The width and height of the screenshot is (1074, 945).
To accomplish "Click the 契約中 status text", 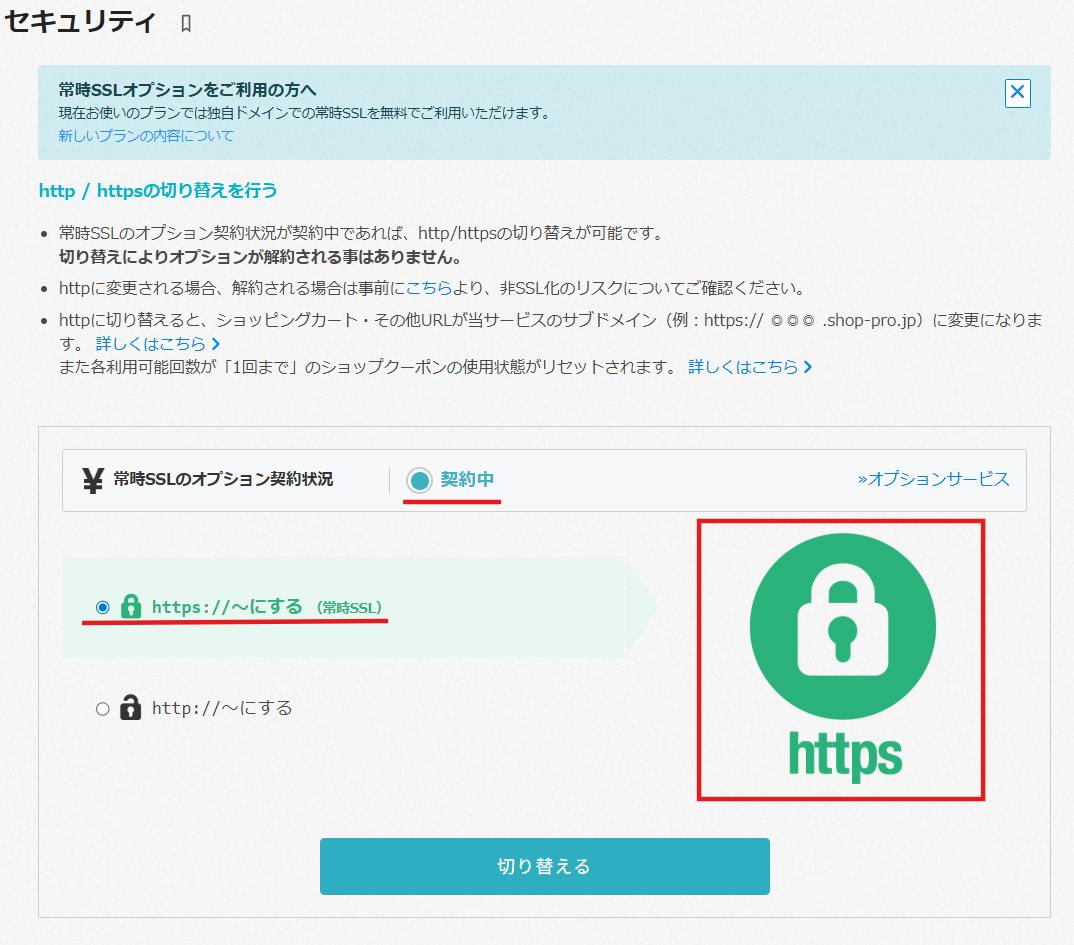I will click(467, 479).
